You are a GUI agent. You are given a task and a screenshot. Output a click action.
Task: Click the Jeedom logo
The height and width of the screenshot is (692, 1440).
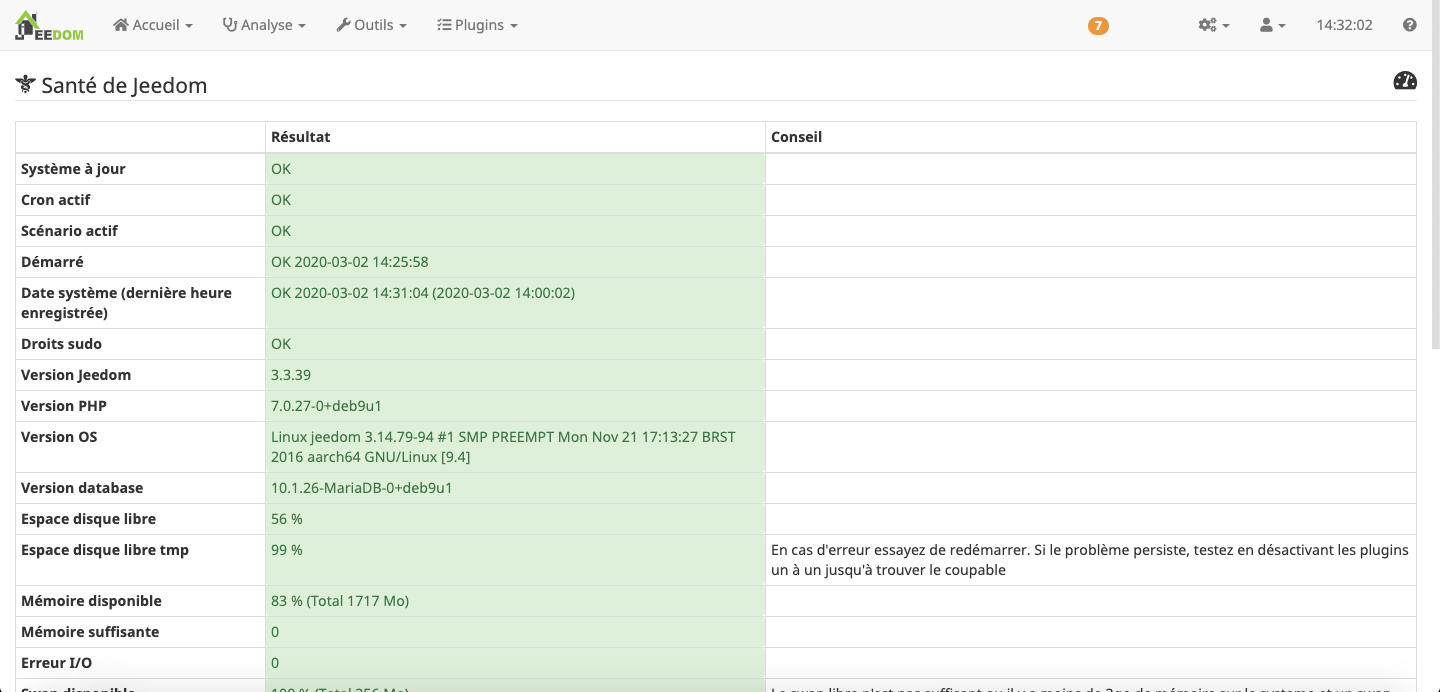(x=48, y=25)
